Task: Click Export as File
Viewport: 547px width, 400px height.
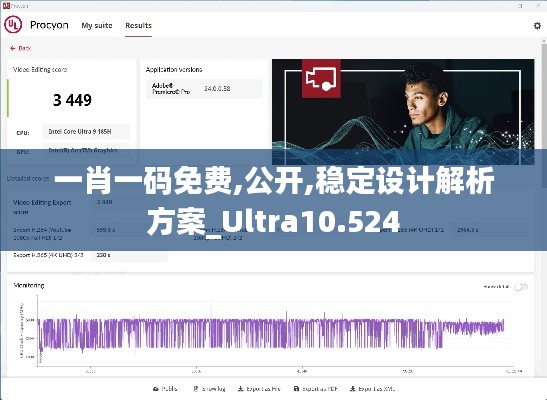Action: pos(259,388)
